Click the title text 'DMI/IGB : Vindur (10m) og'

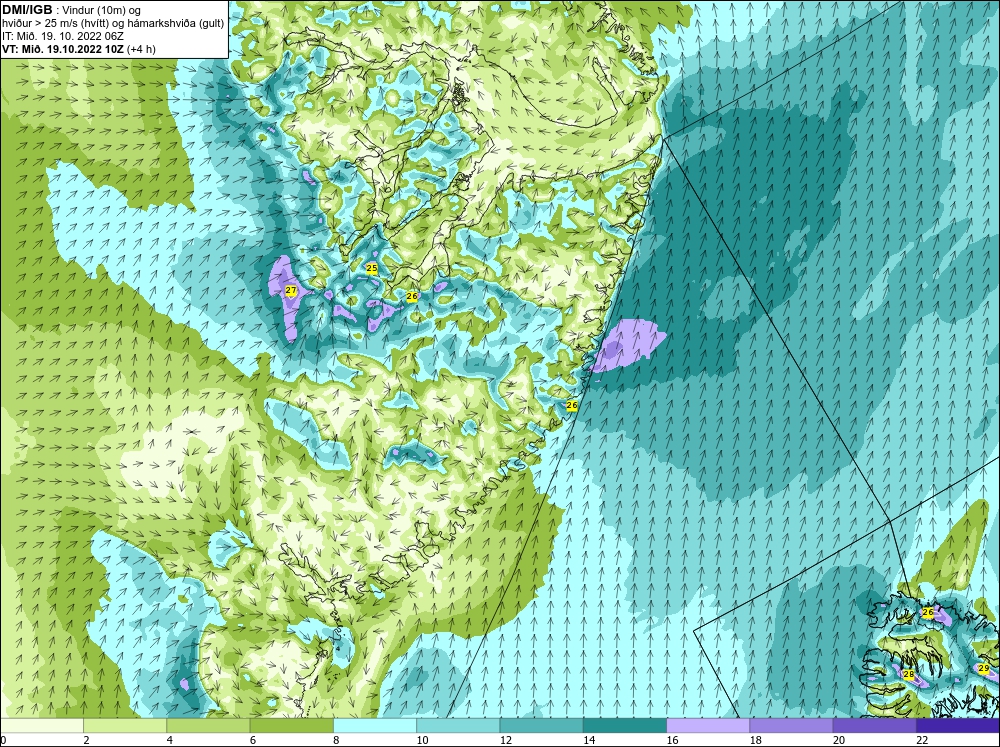(73, 10)
